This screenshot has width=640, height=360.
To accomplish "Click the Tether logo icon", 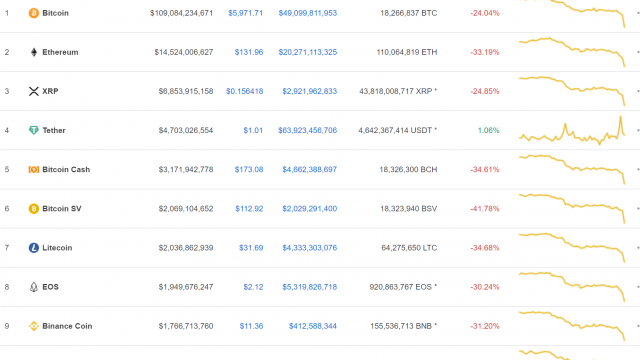I will tap(33, 130).
